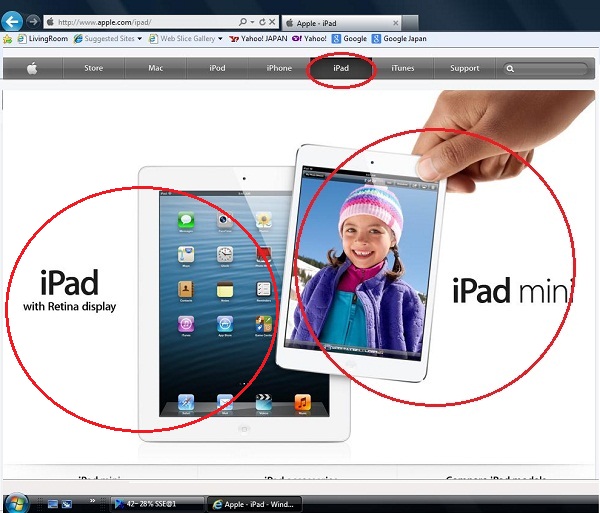Open the Web Slice Gallery bookmark
The image size is (600, 513).
pyautogui.click(x=183, y=39)
